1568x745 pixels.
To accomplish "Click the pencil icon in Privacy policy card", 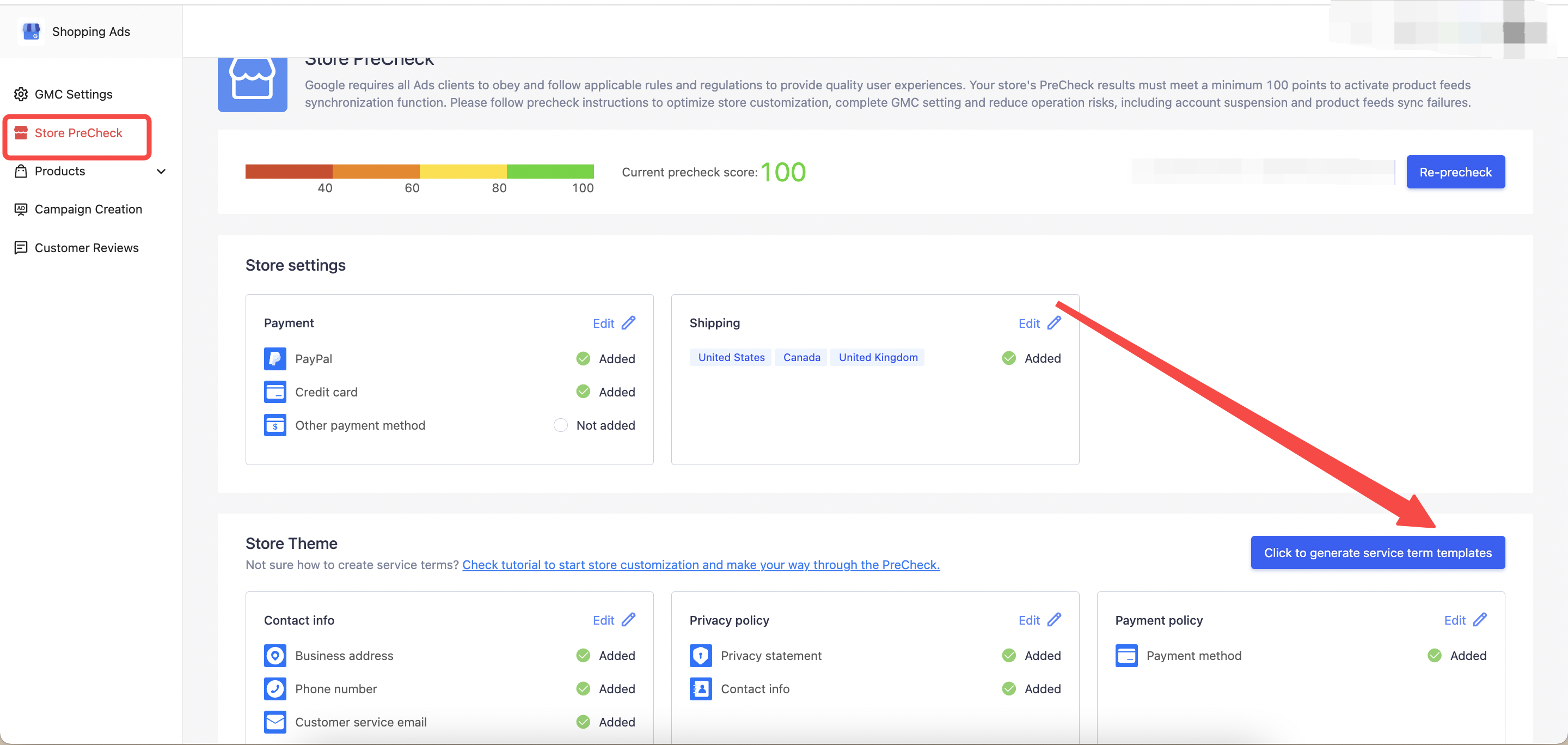I will [x=1054, y=620].
